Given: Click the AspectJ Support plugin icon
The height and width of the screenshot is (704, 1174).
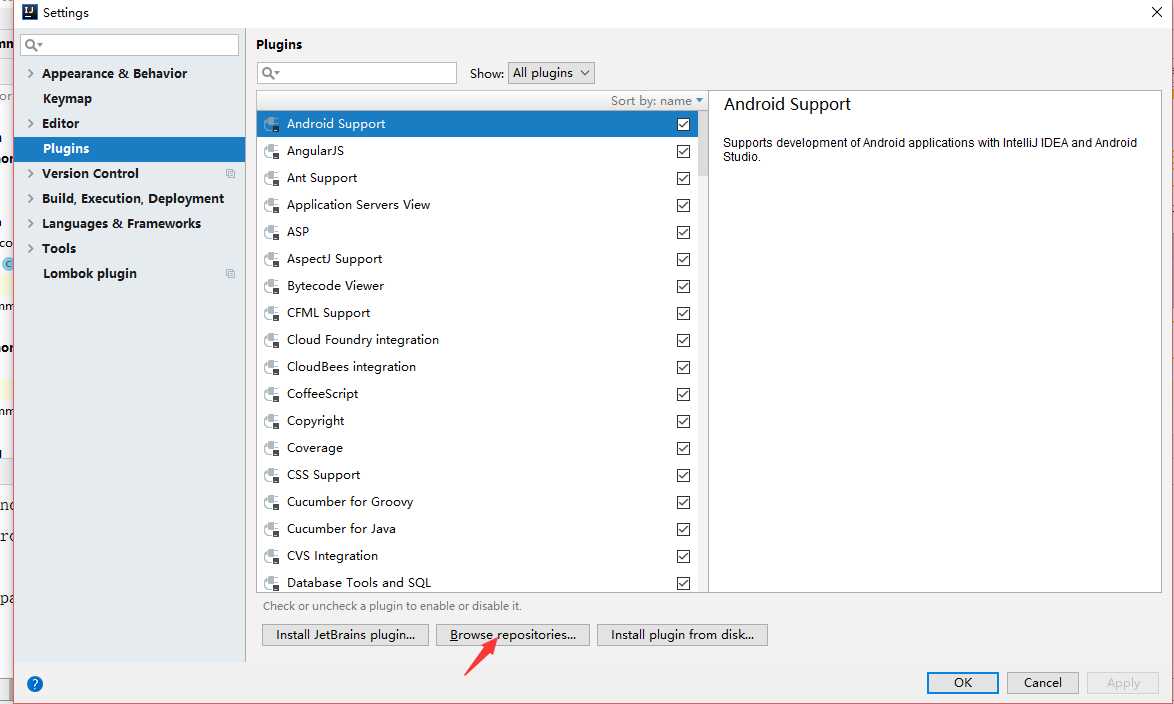Looking at the screenshot, I should 273,259.
